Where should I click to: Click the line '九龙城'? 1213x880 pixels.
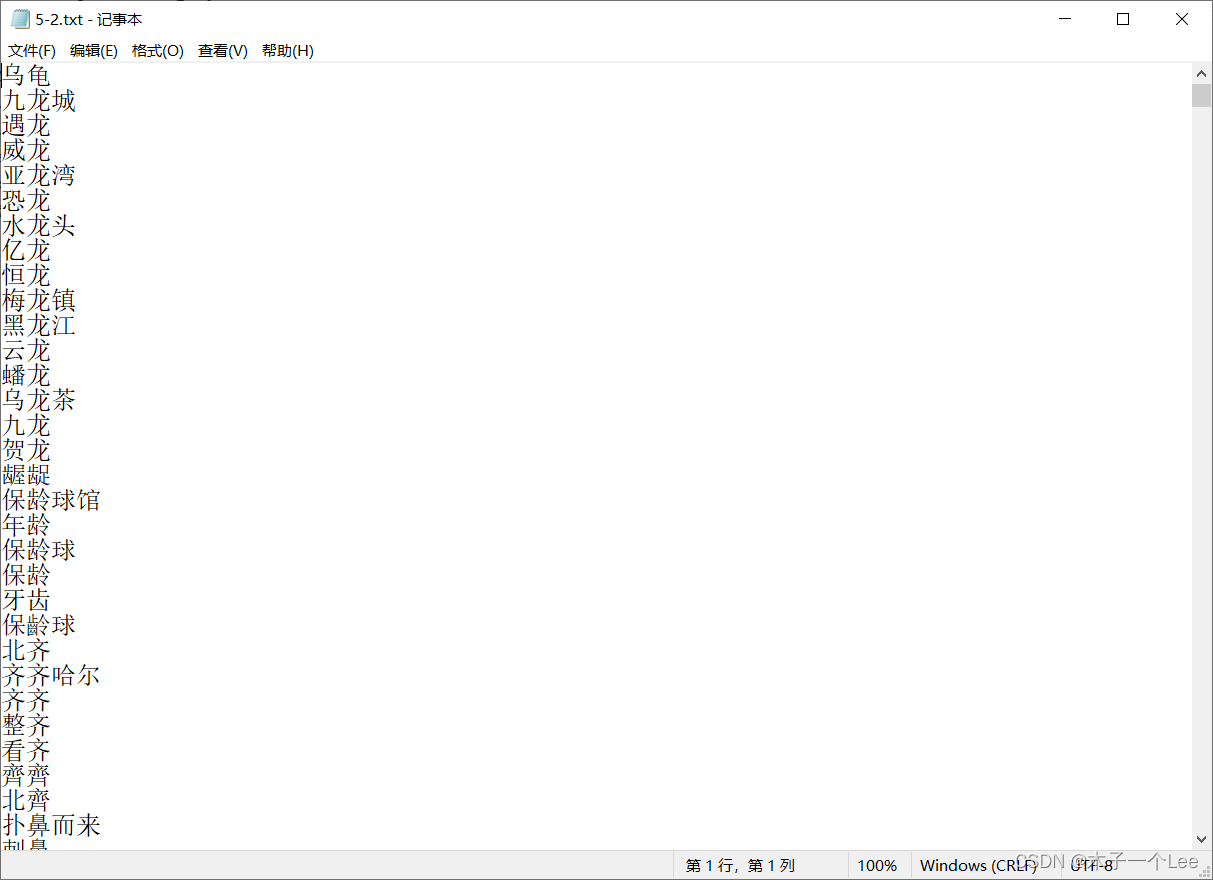pos(39,100)
